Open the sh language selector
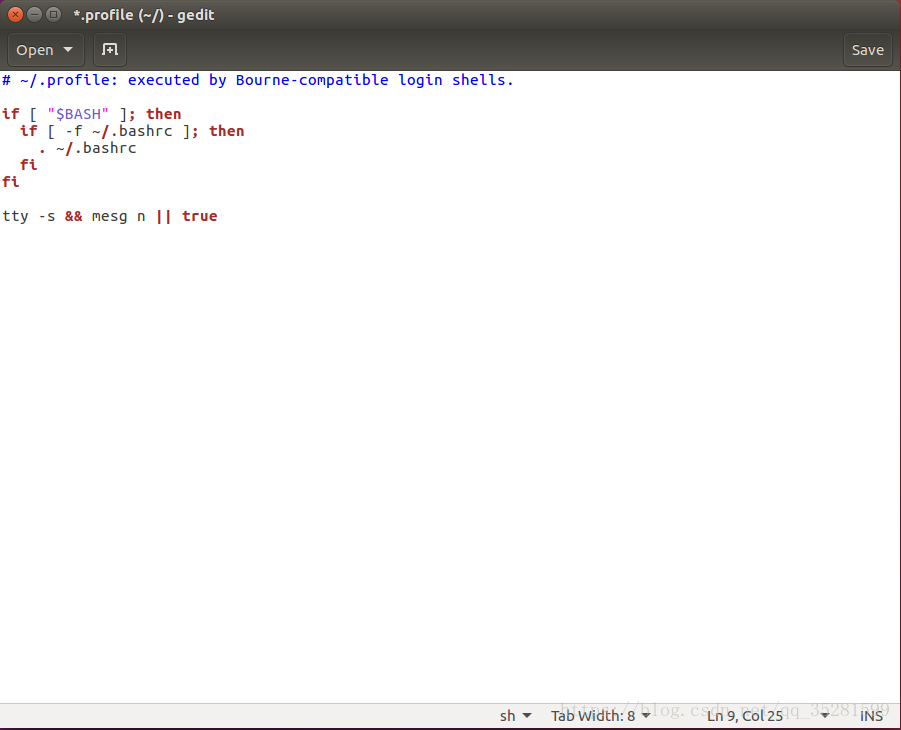 515,716
